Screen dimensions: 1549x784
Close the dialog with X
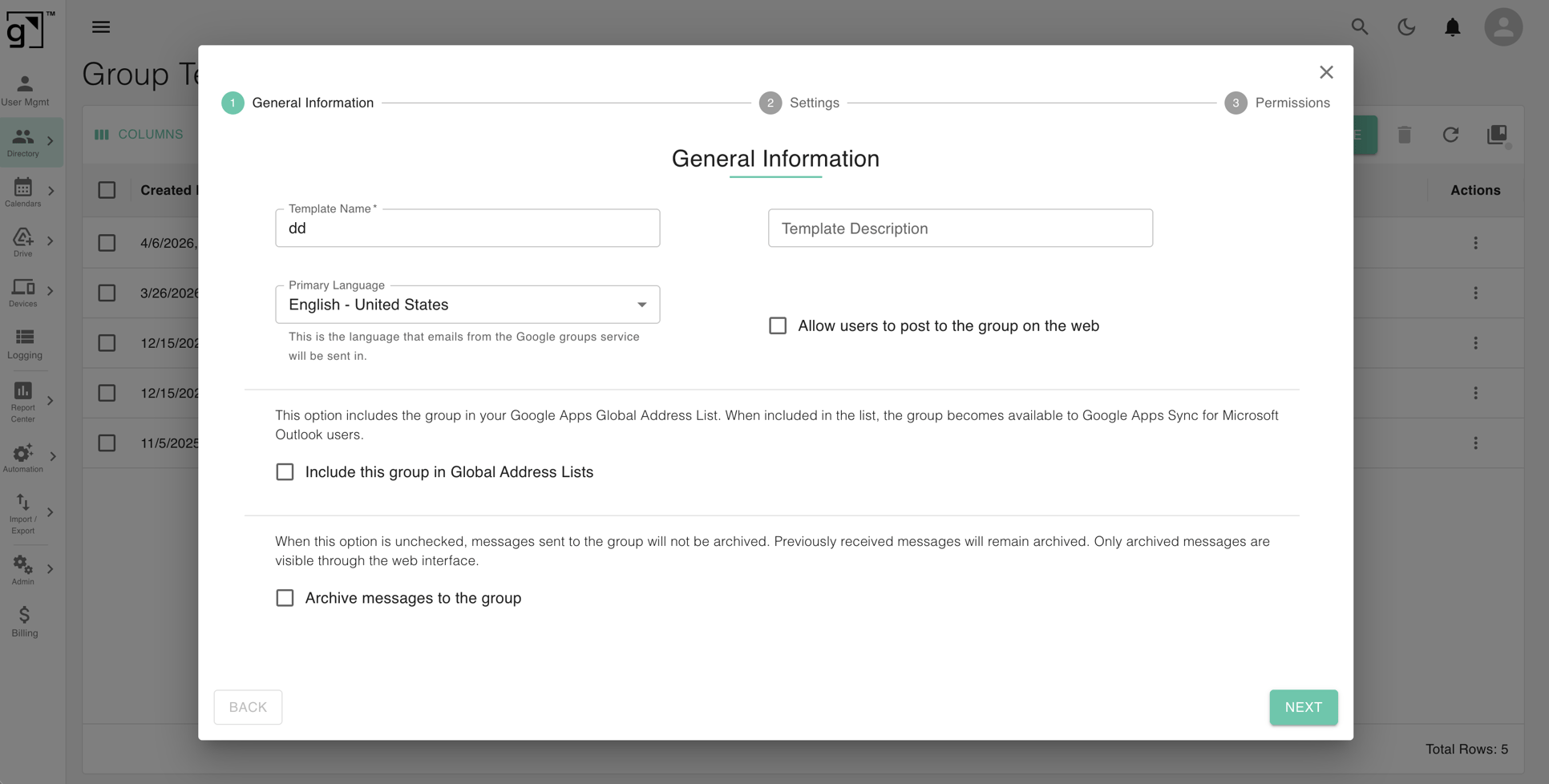click(x=1326, y=72)
